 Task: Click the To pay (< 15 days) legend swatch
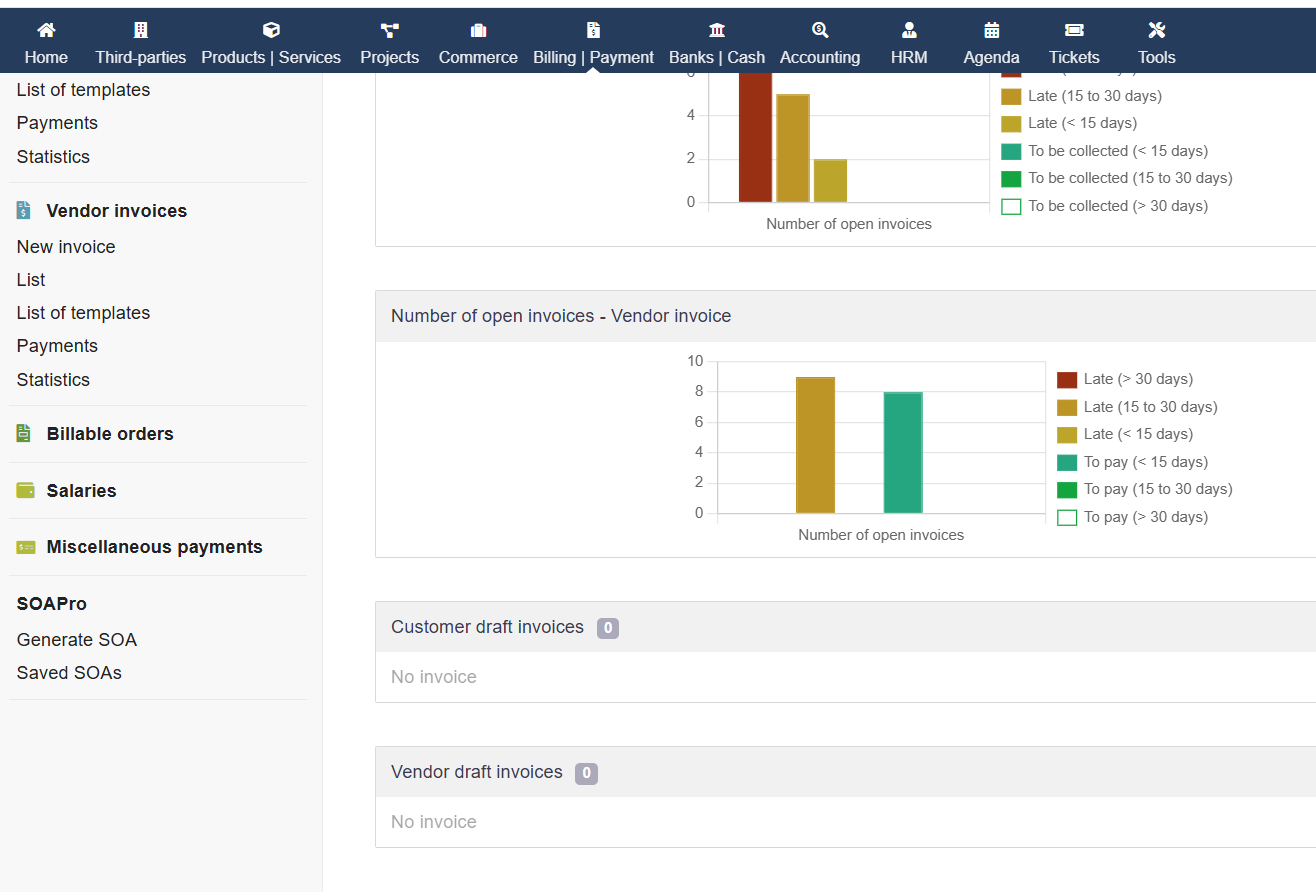1067,462
